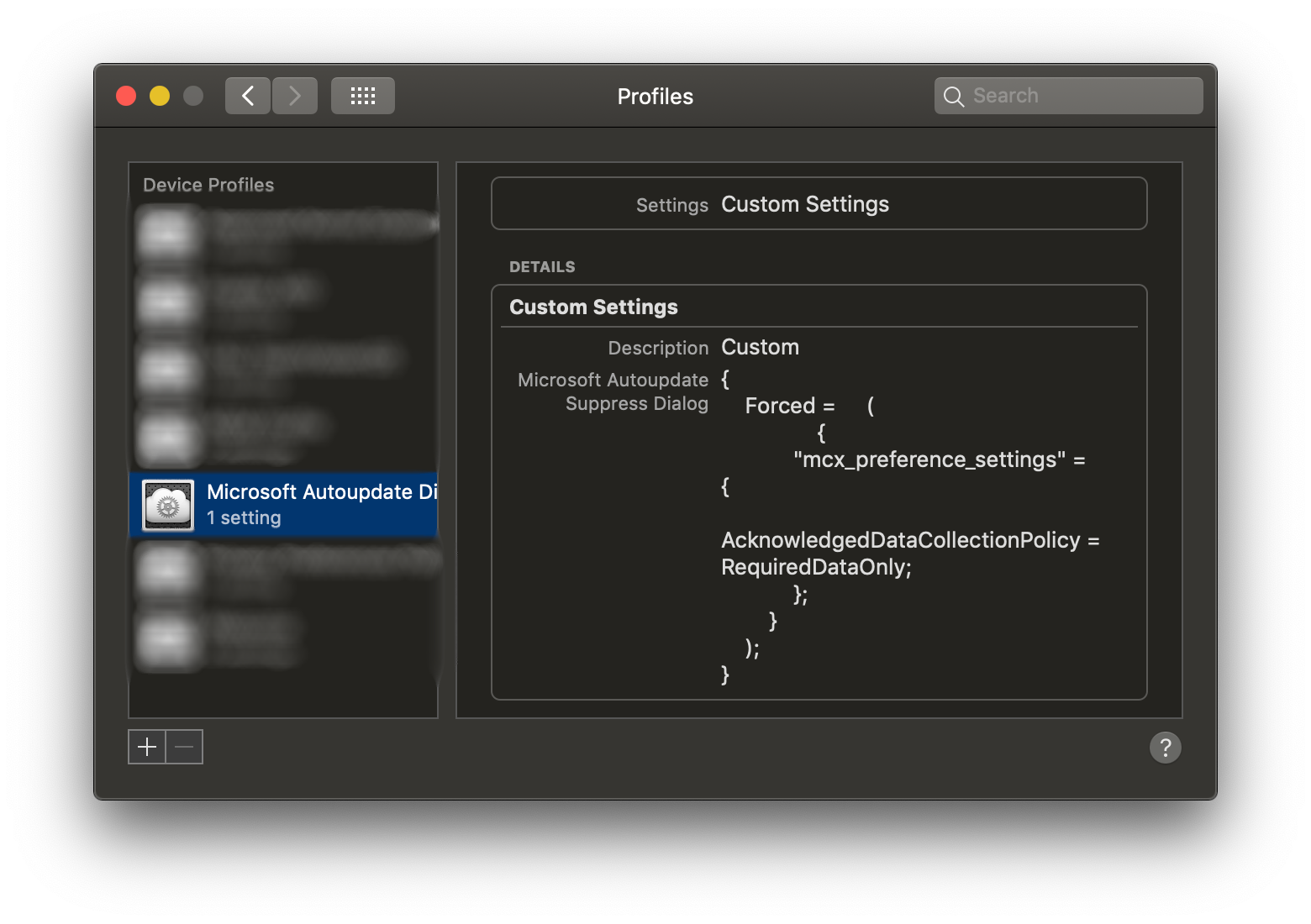Click the Custom Settings details heading
The height and width of the screenshot is (924, 1311).
pos(593,307)
